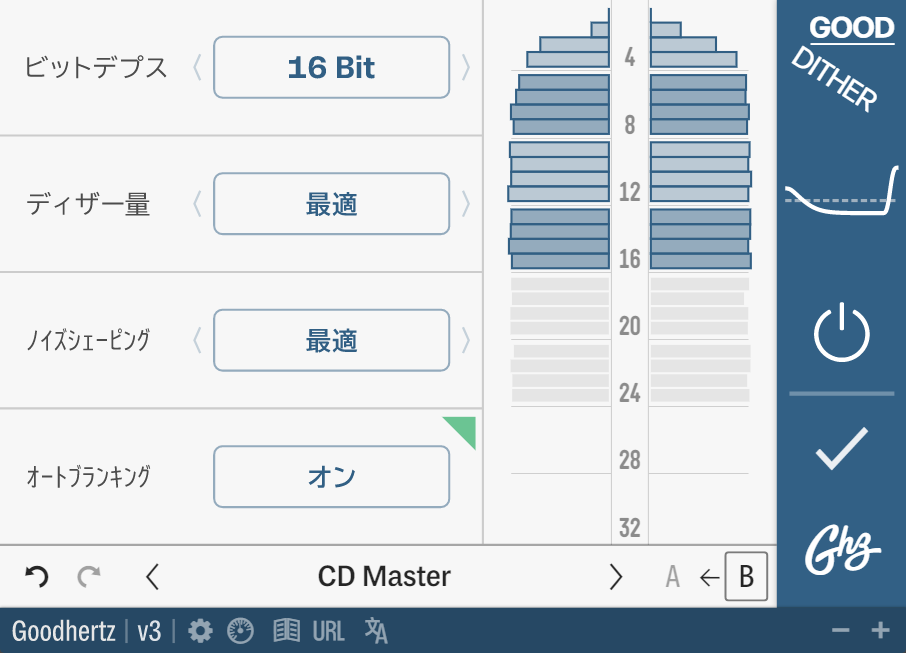The width and height of the screenshot is (906, 653).
Task: Click the language translation icon
Action: pyautogui.click(x=376, y=631)
